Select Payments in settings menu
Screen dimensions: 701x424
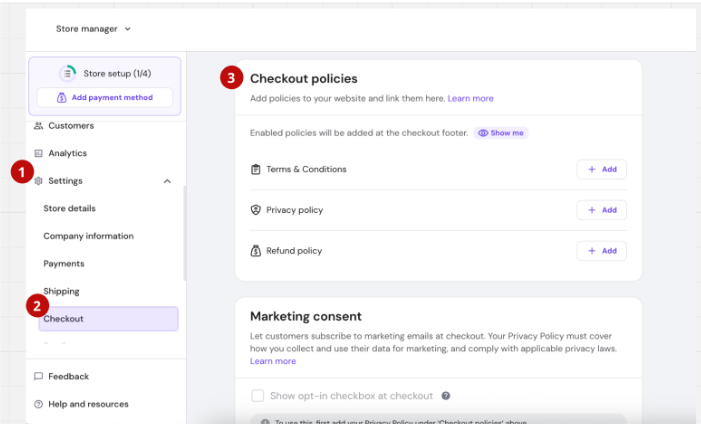(64, 264)
